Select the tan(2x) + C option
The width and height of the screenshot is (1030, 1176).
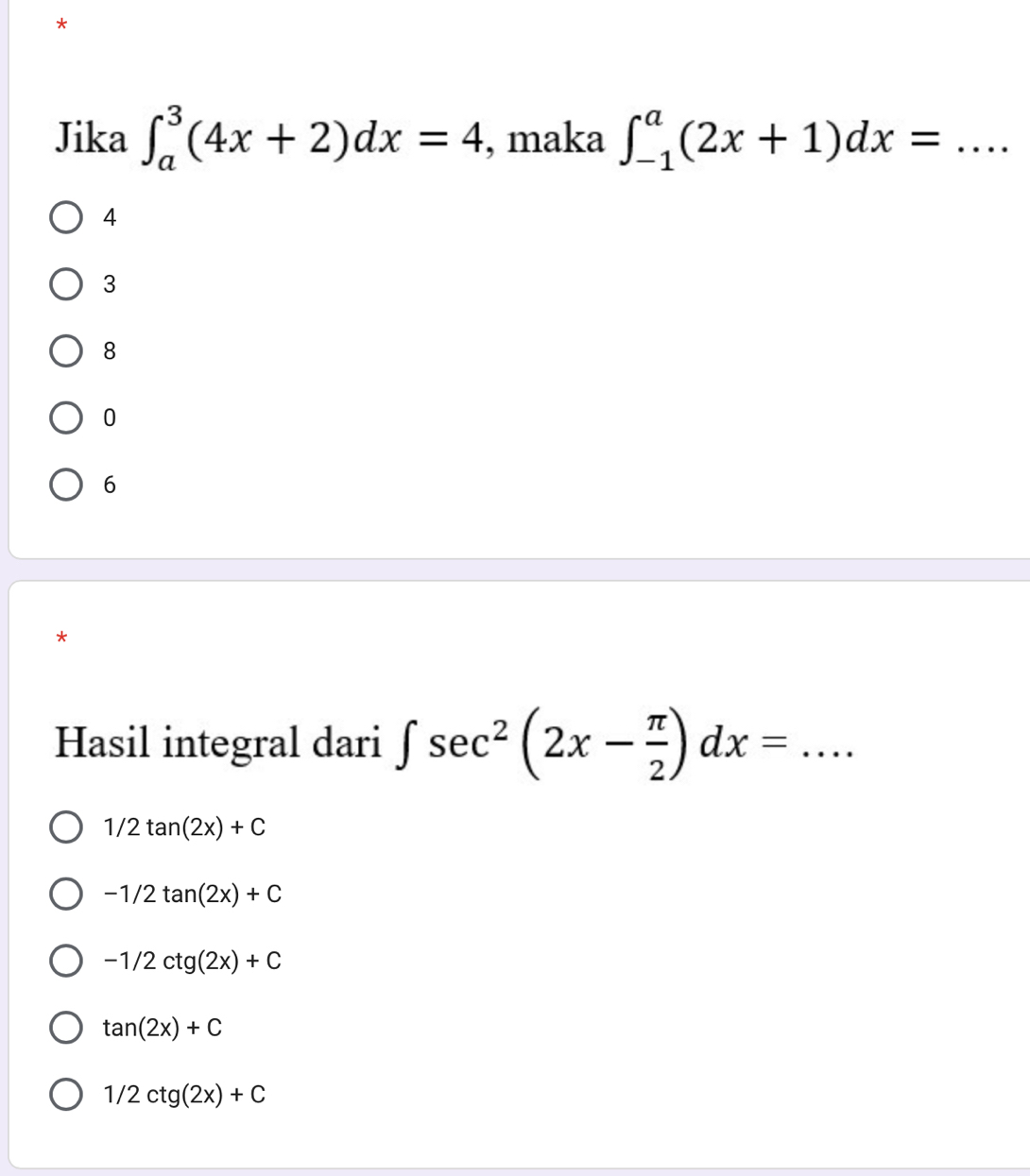coord(65,1028)
